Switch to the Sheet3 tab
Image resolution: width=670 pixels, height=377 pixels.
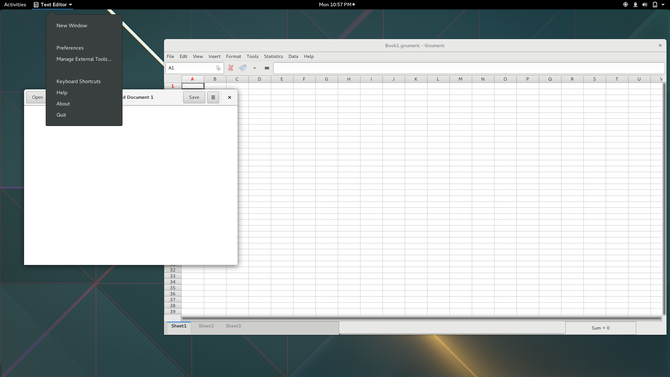click(233, 326)
